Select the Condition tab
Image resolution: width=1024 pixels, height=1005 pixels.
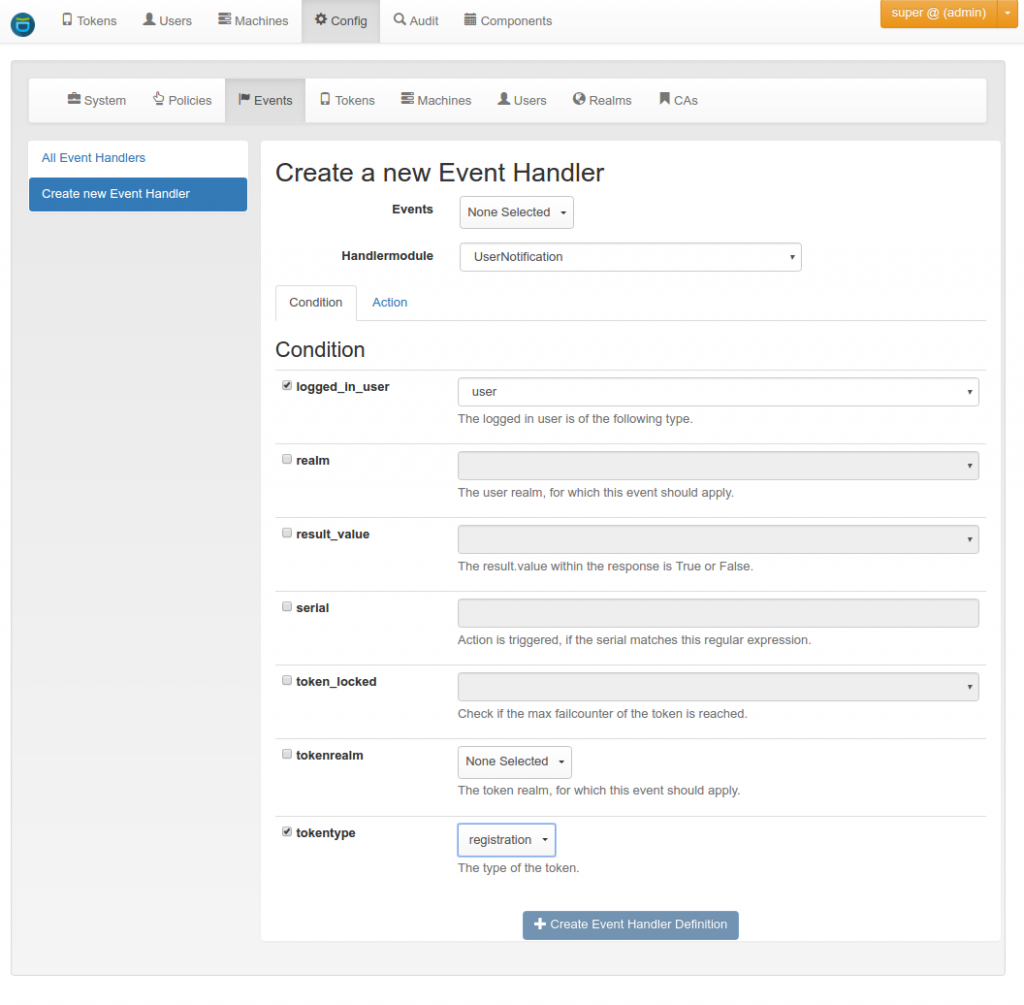315,302
